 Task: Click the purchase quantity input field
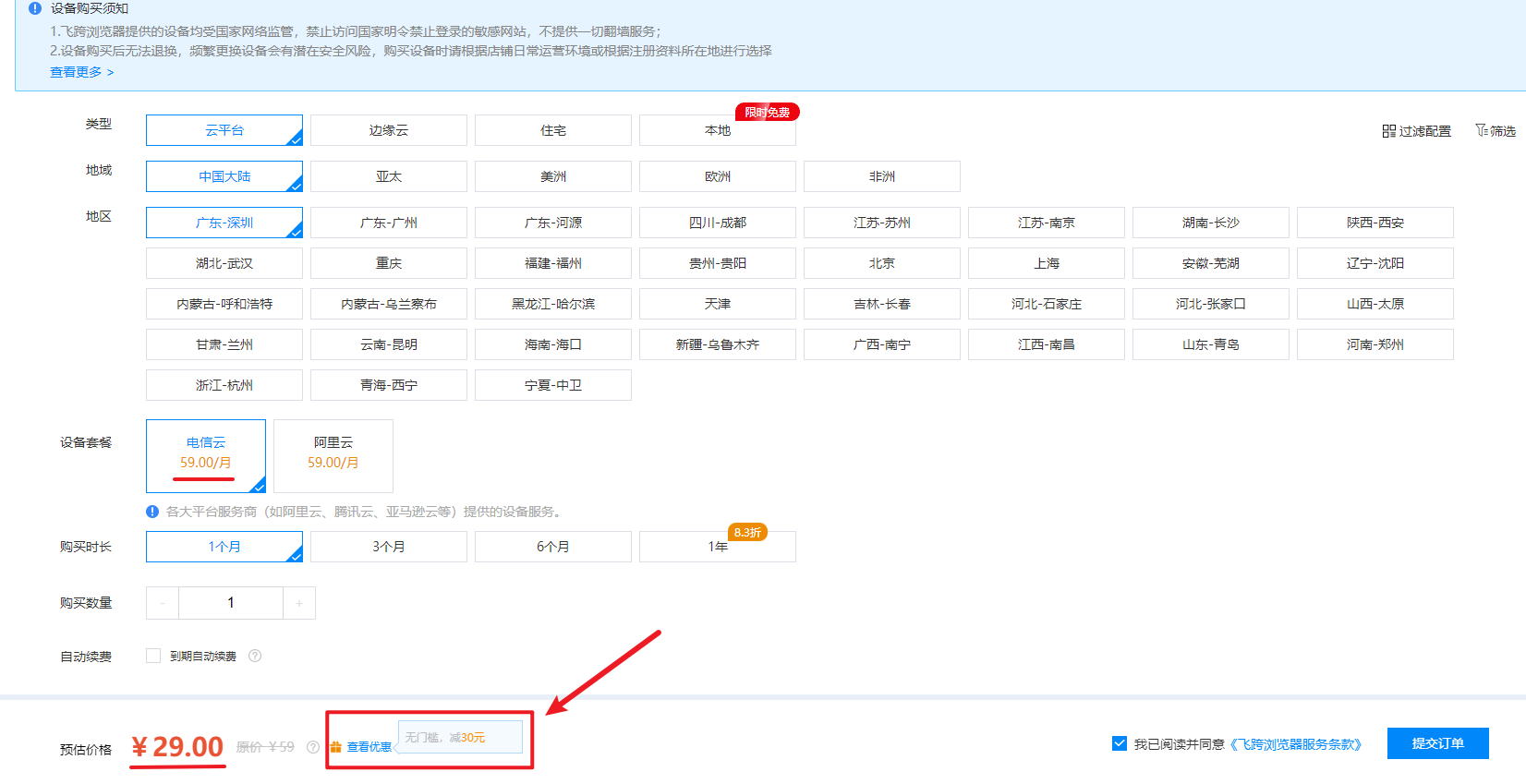click(x=231, y=603)
